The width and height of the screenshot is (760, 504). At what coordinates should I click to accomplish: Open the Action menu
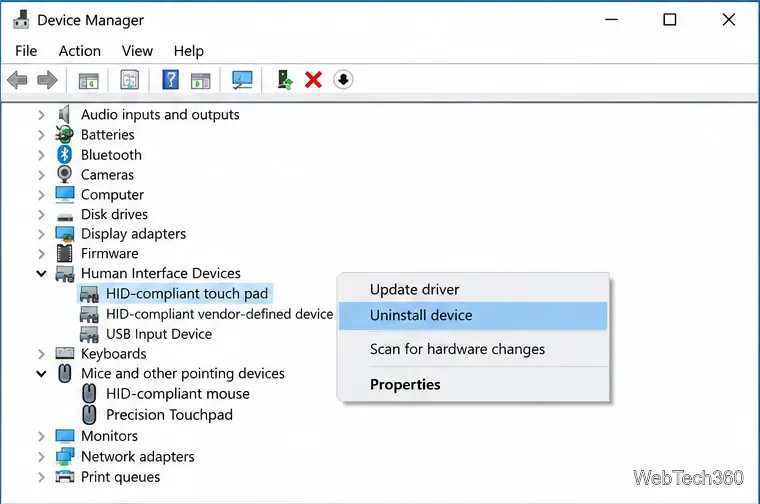point(80,51)
